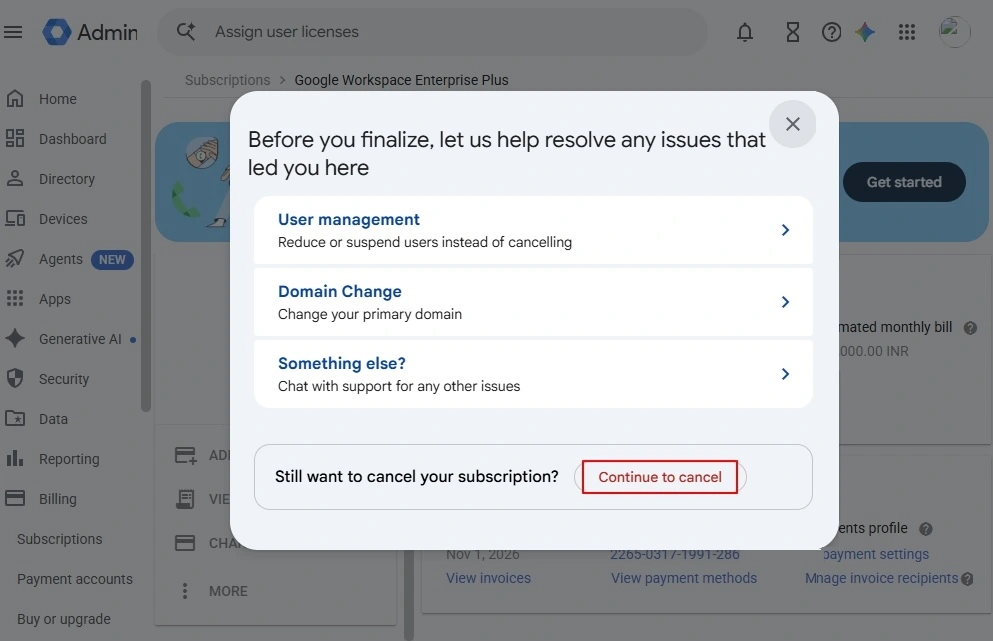
Task: Click the Apps grid sidebar icon
Action: (15, 298)
